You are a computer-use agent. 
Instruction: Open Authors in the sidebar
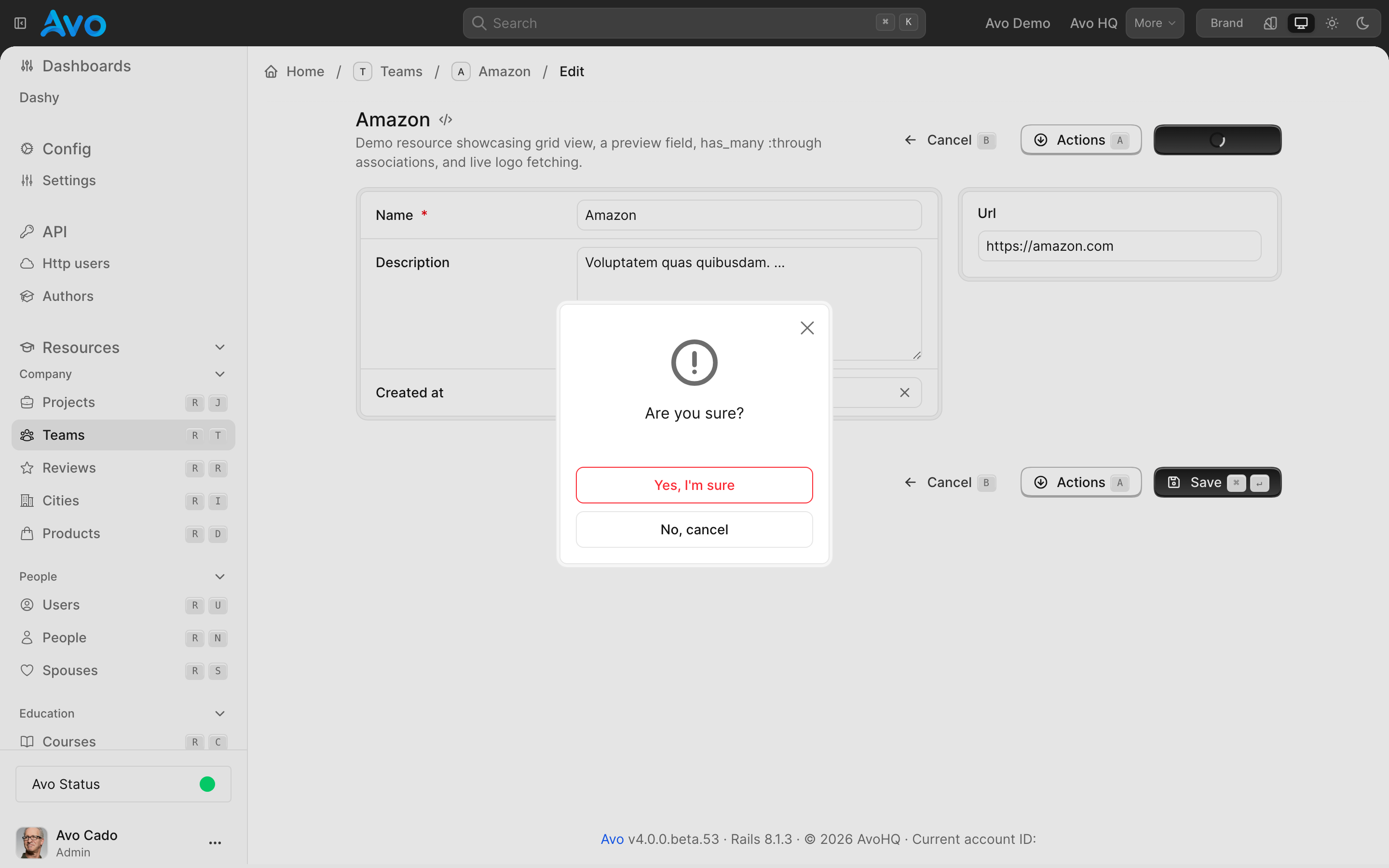coord(68,296)
